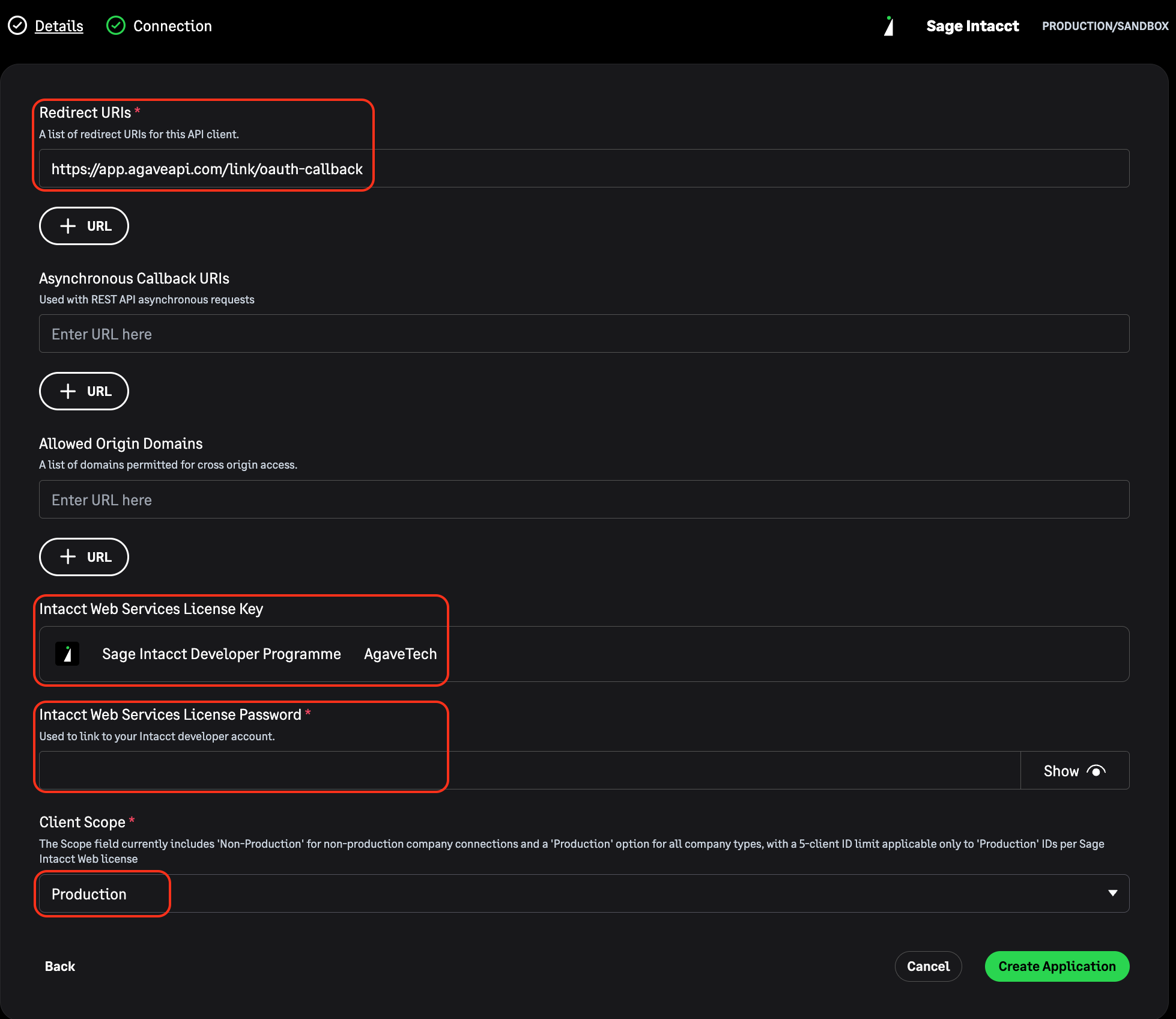Click the Intacct Web Services License Password label

[171, 714]
